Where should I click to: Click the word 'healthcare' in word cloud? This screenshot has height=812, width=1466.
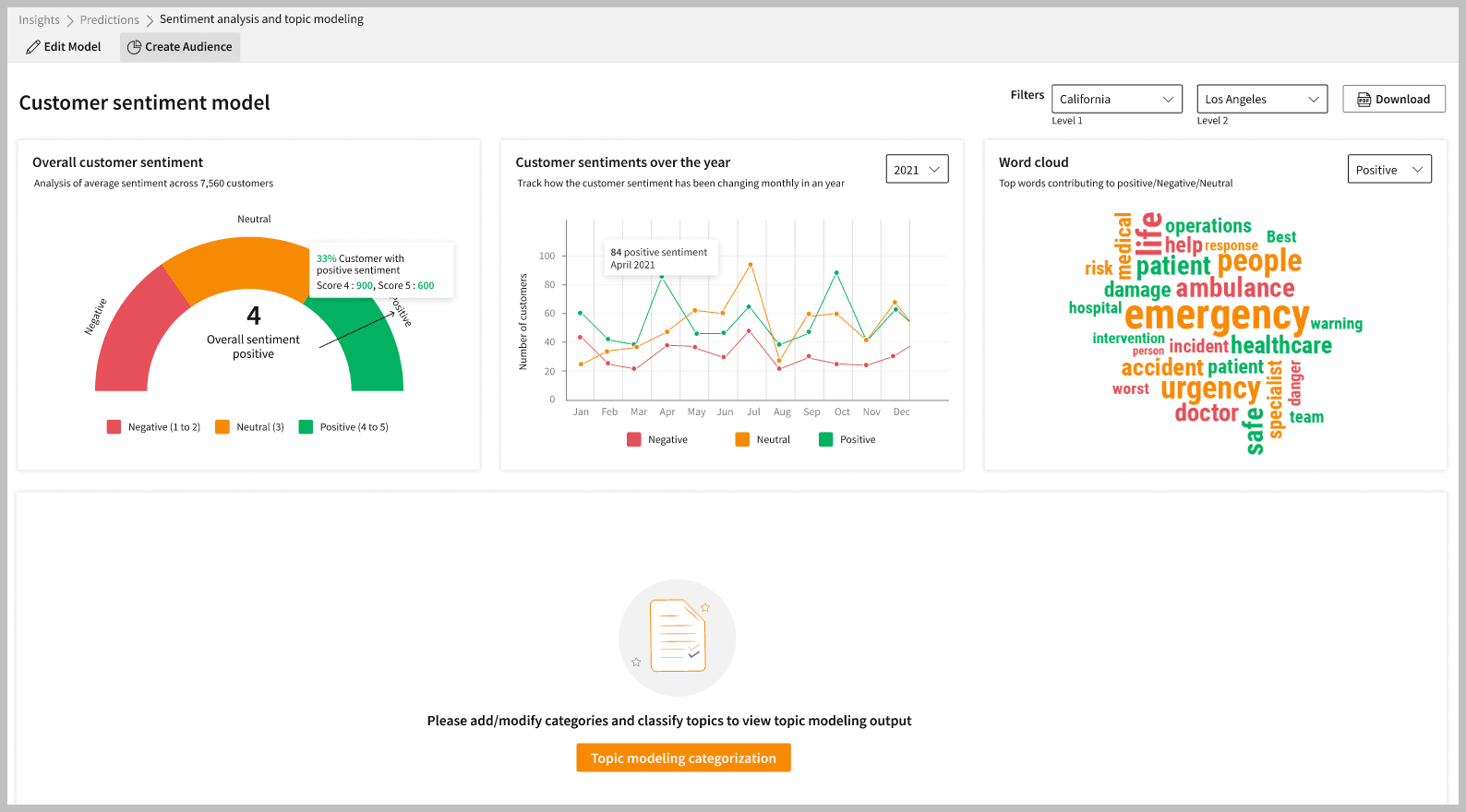1281,345
